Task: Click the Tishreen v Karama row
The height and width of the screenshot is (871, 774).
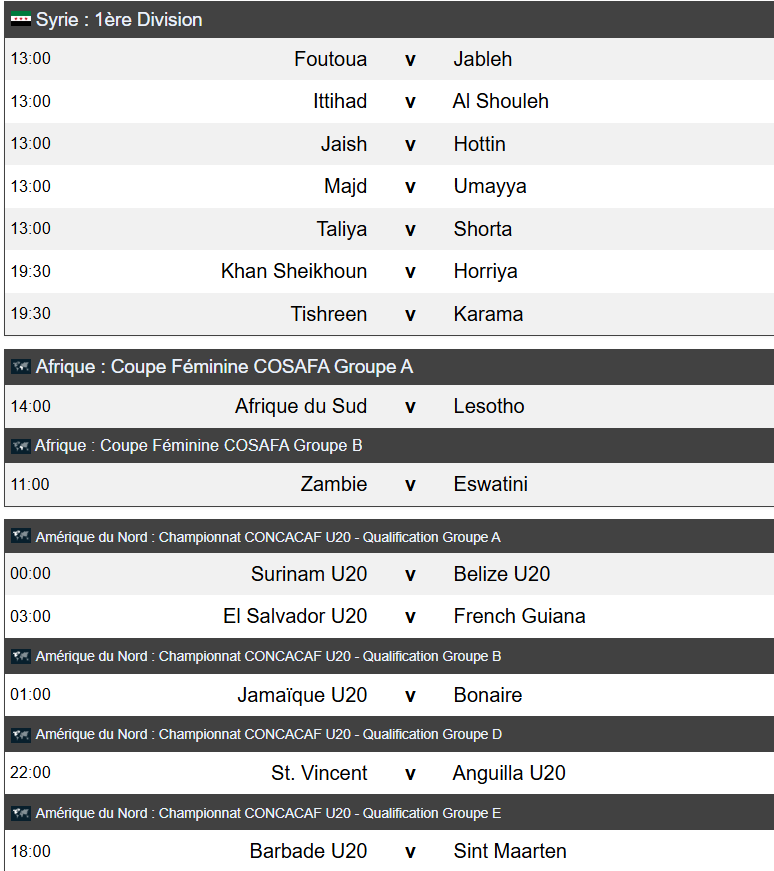Action: tap(389, 314)
